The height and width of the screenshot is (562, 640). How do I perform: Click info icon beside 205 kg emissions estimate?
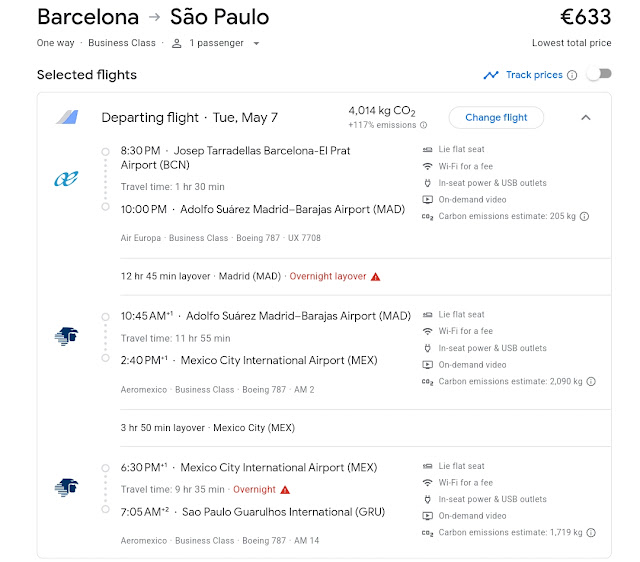click(x=585, y=216)
